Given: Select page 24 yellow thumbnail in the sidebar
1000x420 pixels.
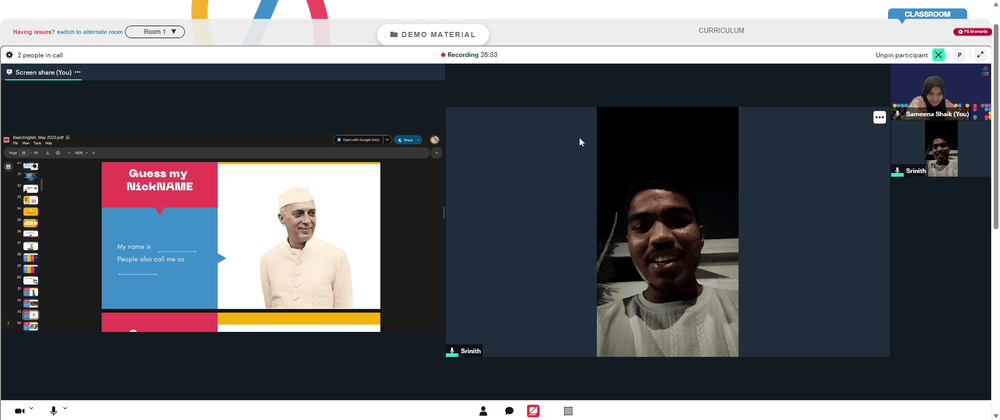Looking at the screenshot, I should pos(31,212).
